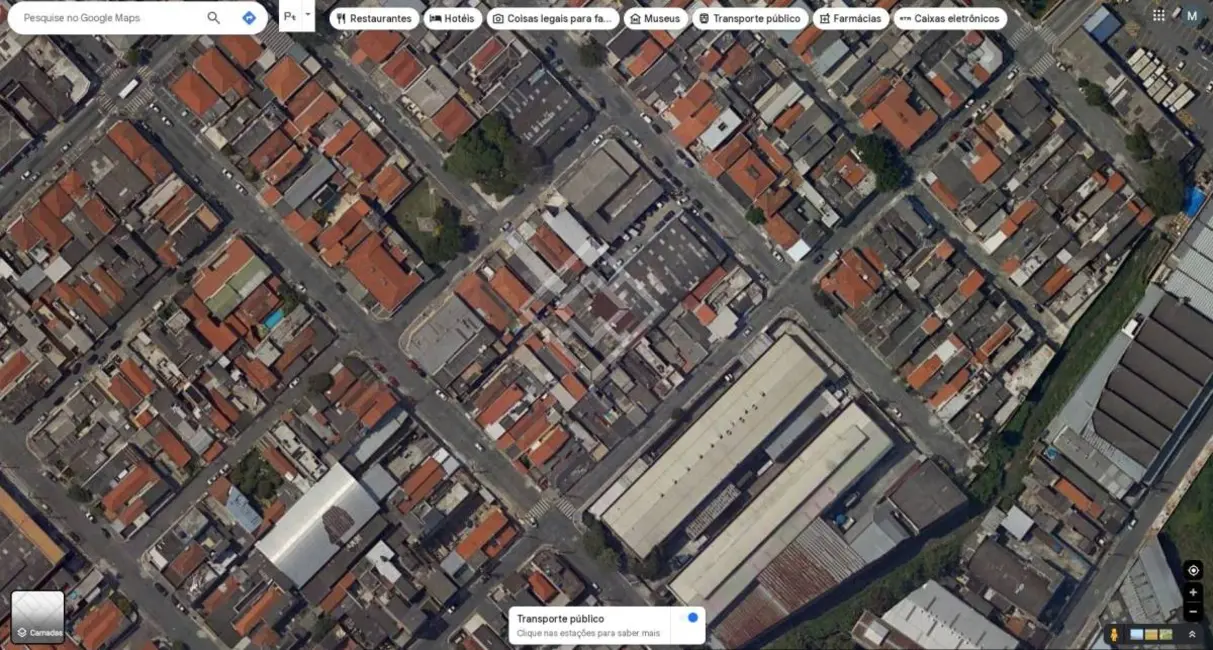The image size is (1213, 650).
Task: Toggle the Transporte público switch off
Action: [x=688, y=618]
